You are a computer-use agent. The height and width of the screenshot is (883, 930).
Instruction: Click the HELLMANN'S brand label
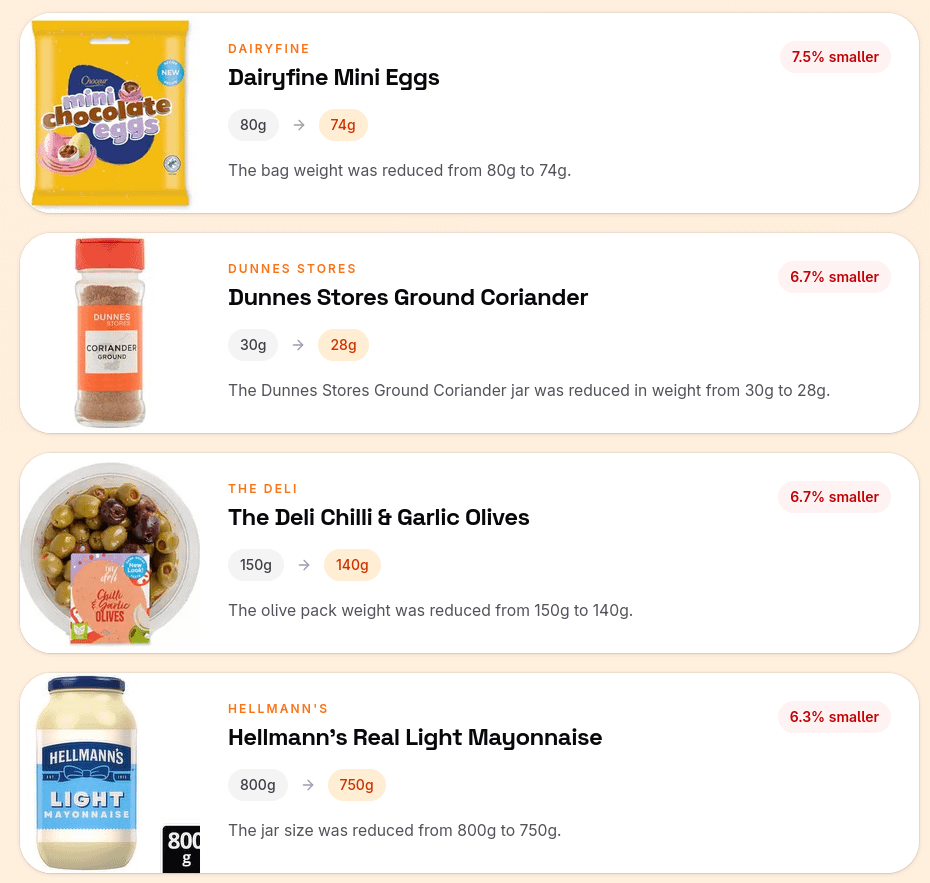[278, 709]
